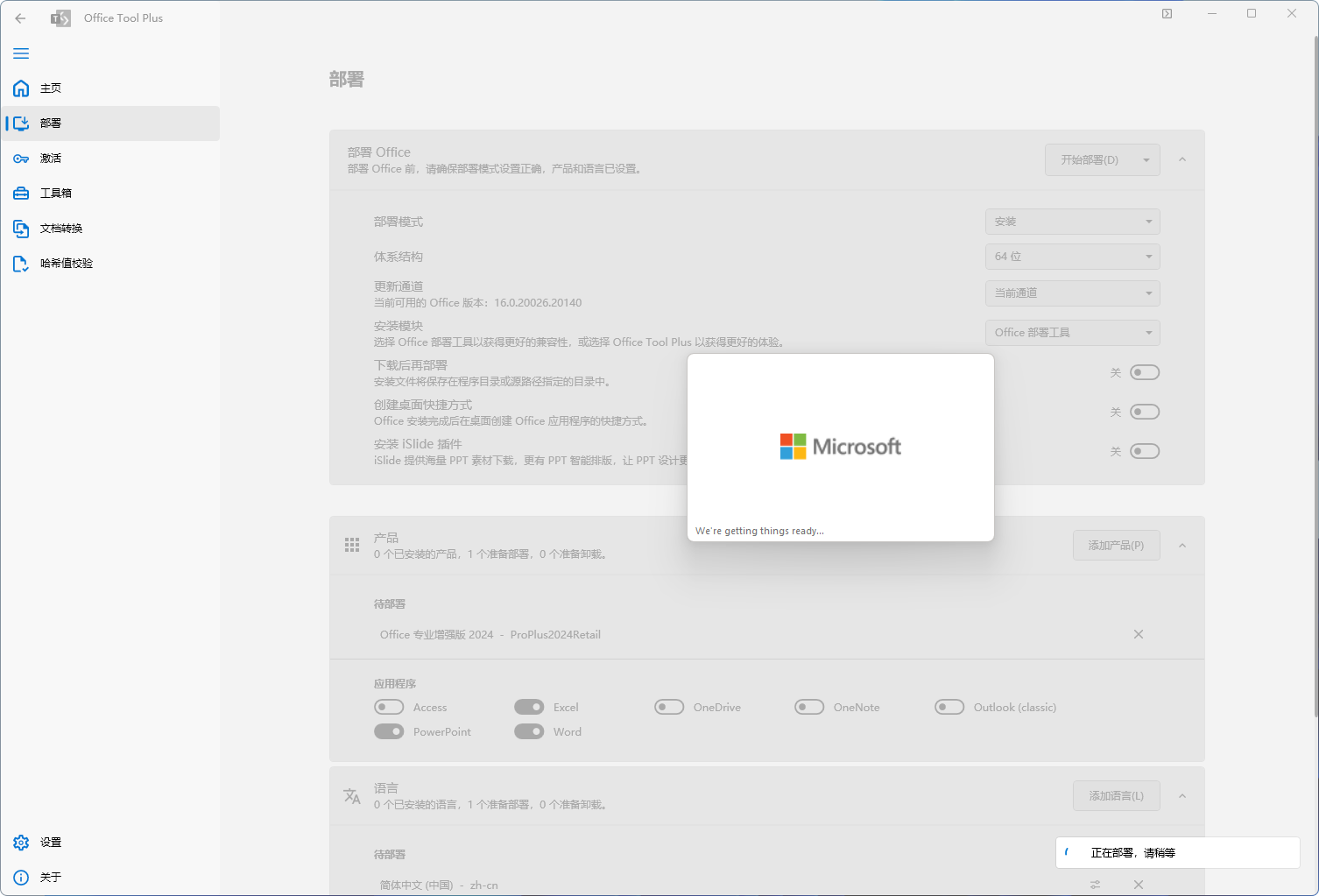Click the vertical scrollbar on the right

pyautogui.click(x=1315, y=377)
